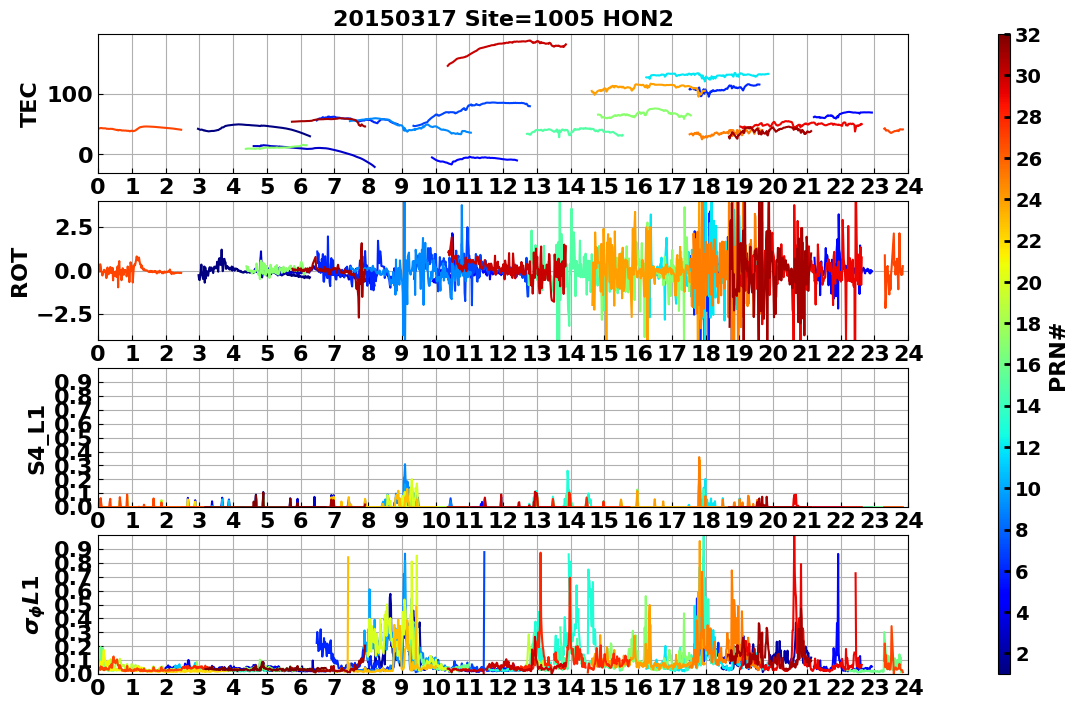This screenshot has width=1077, height=709.
Task: Click the "2.5" tick on ROT axis
Action: [75, 227]
